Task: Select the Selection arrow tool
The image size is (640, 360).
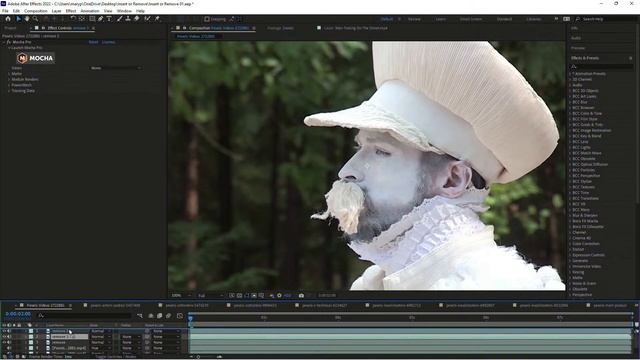Action: click(18, 19)
